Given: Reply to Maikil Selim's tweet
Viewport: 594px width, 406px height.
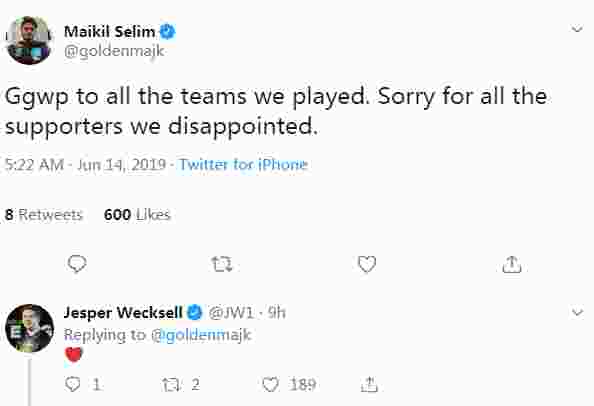Looking at the screenshot, I should (77, 264).
